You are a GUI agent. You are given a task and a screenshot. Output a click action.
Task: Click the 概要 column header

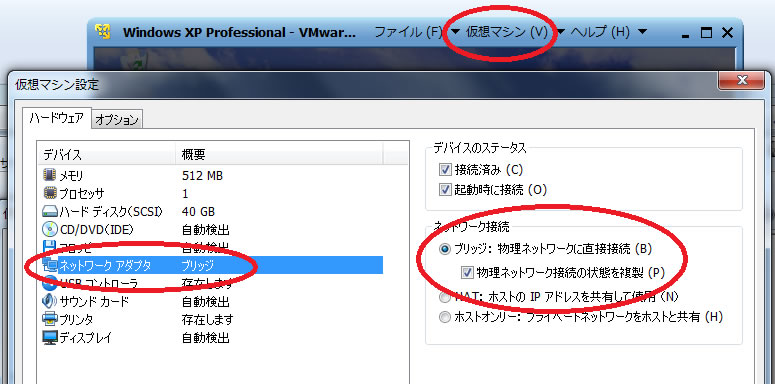point(279,155)
